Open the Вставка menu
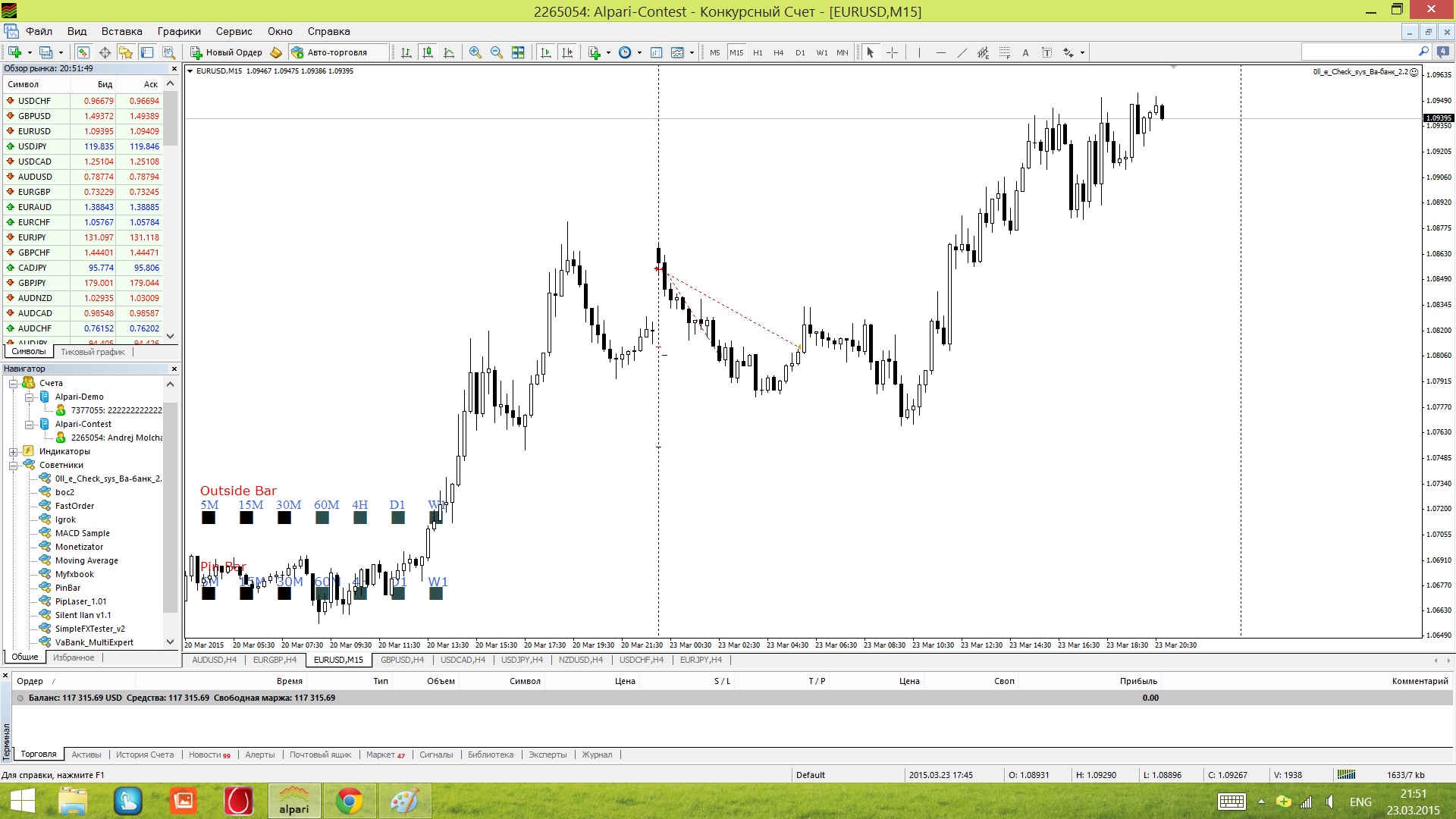The width and height of the screenshot is (1456, 819). click(x=122, y=31)
